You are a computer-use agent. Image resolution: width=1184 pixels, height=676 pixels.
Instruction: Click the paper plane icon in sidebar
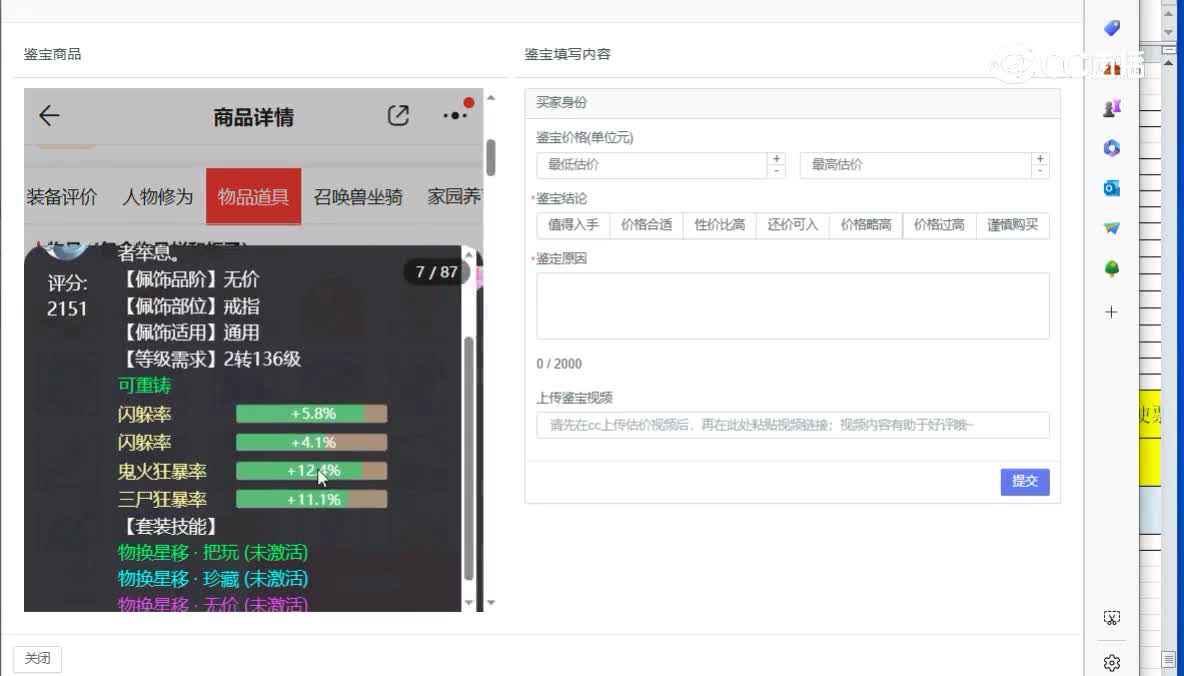tap(1111, 228)
